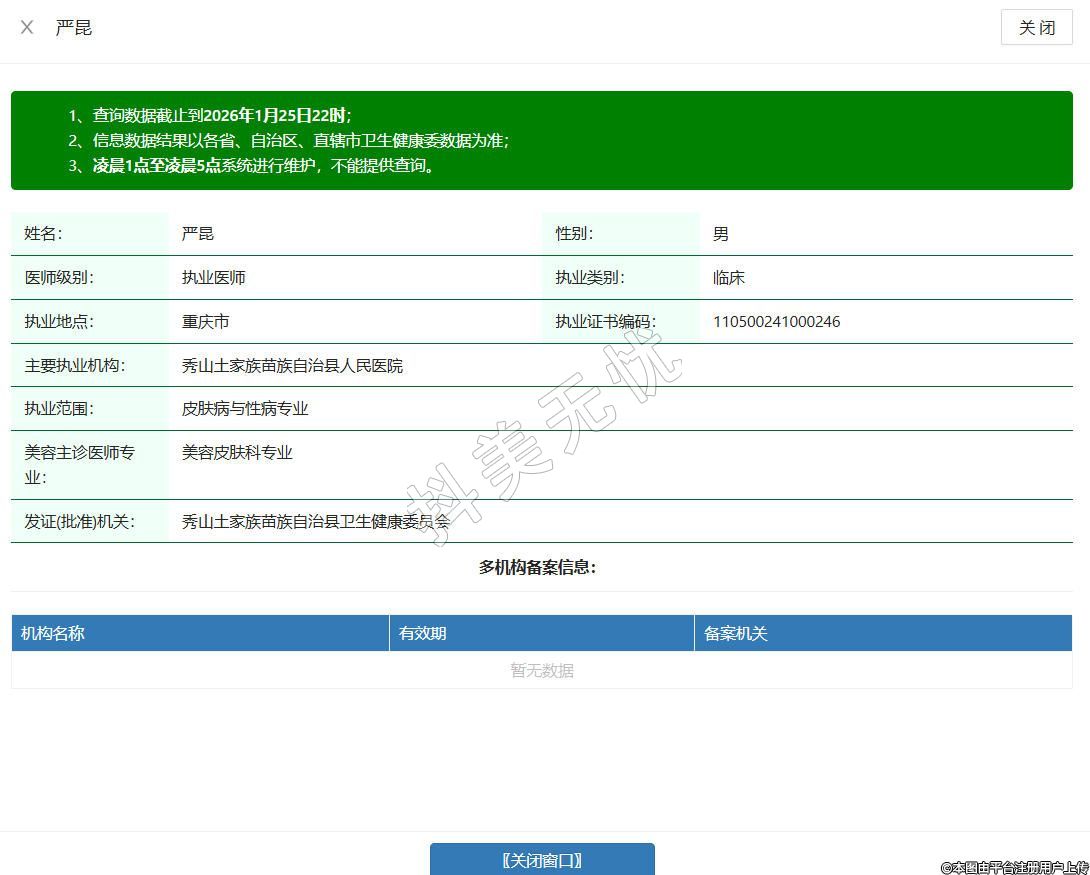1090x875 pixels.
Task: Click the 临床 practice category value
Action: coord(728,278)
